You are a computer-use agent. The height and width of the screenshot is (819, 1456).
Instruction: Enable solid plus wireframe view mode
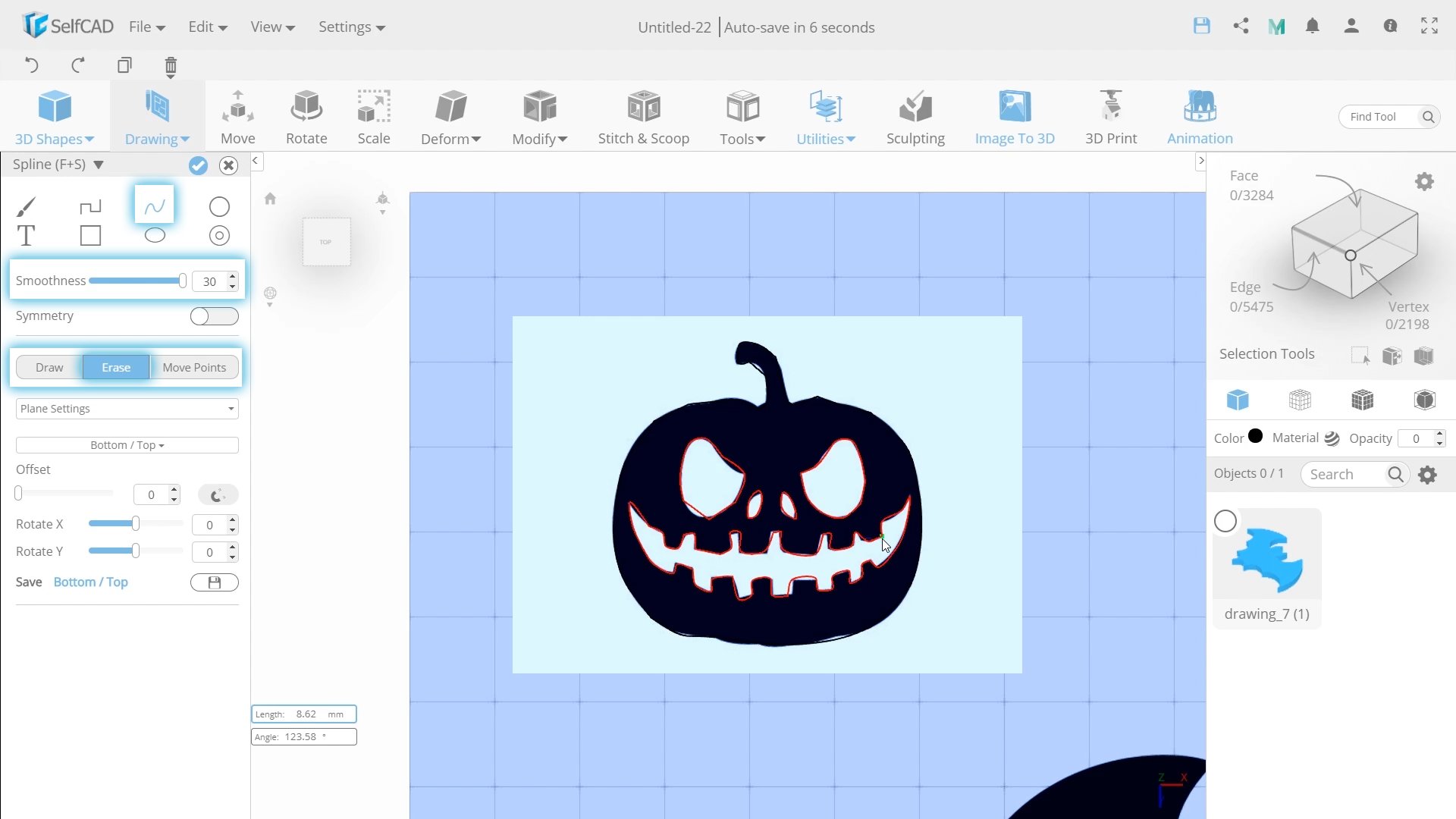point(1363,400)
